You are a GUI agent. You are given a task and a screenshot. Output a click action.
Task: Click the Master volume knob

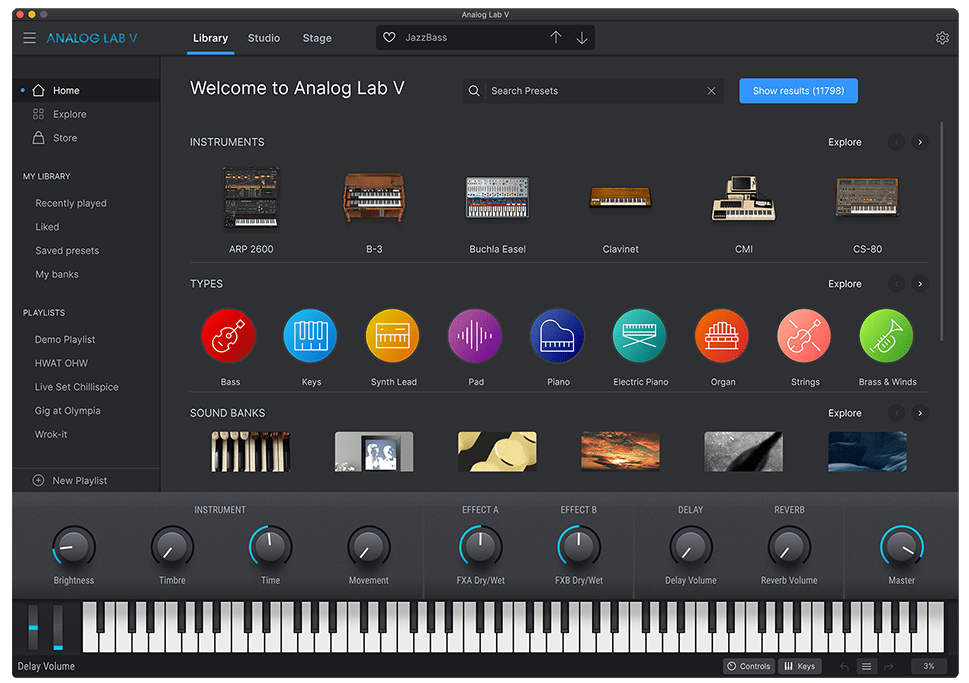click(x=901, y=547)
